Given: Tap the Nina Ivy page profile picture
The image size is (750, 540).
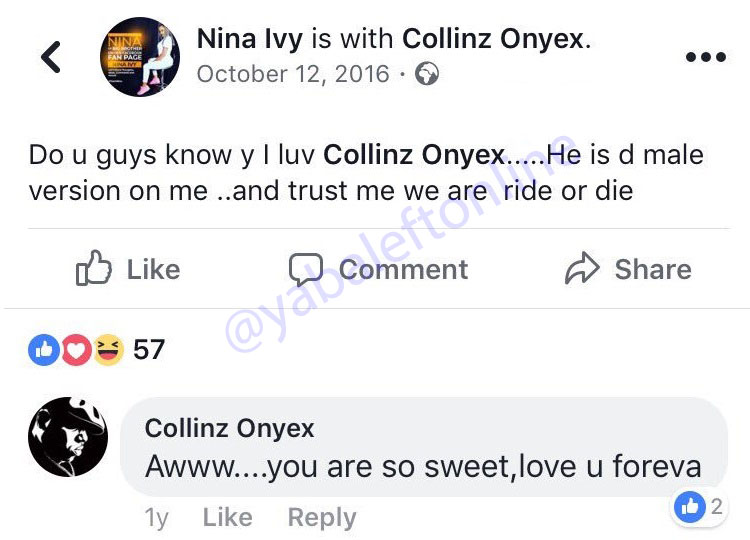Looking at the screenshot, I should coord(139,57).
